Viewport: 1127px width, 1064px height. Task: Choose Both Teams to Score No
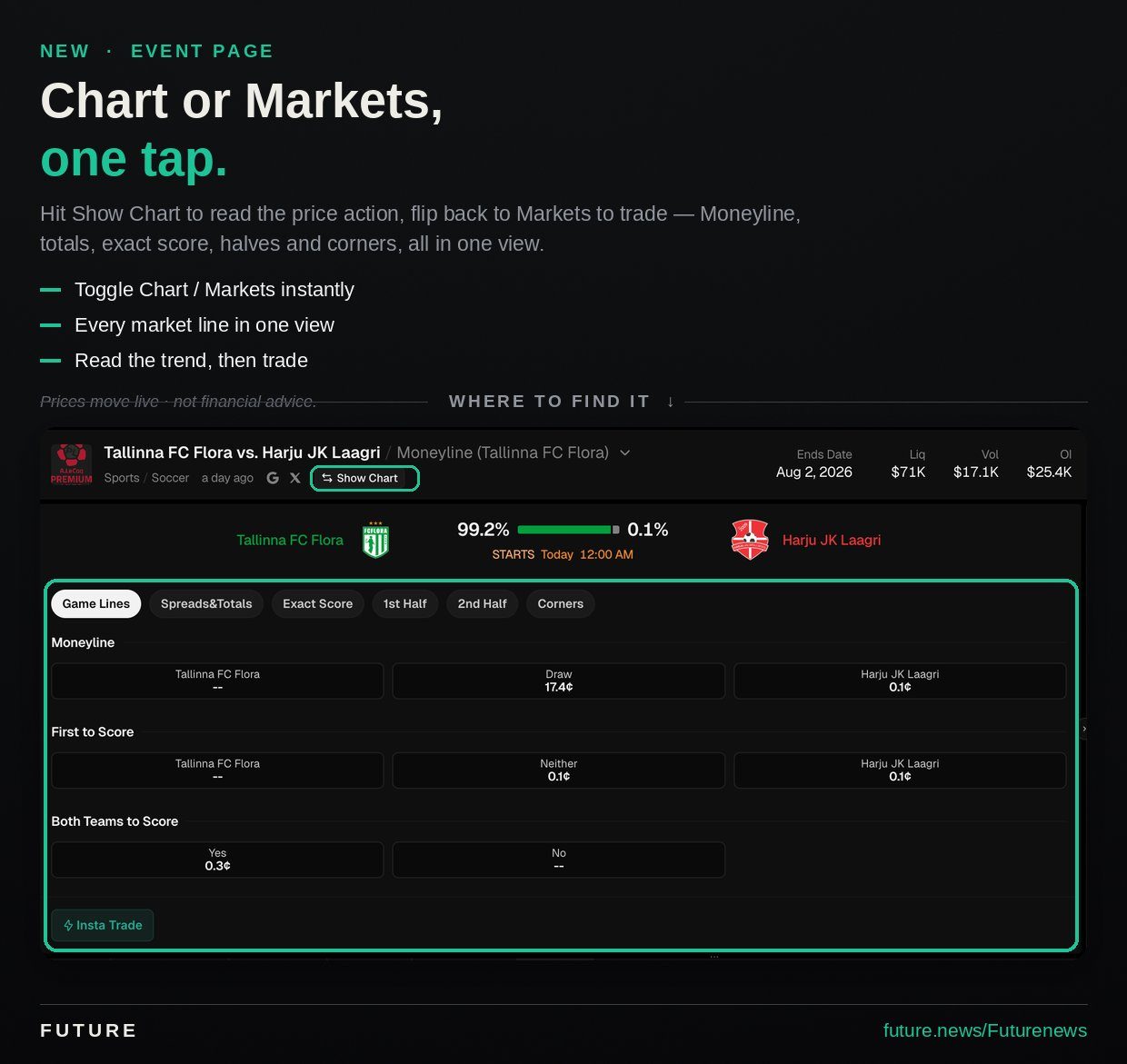click(558, 860)
